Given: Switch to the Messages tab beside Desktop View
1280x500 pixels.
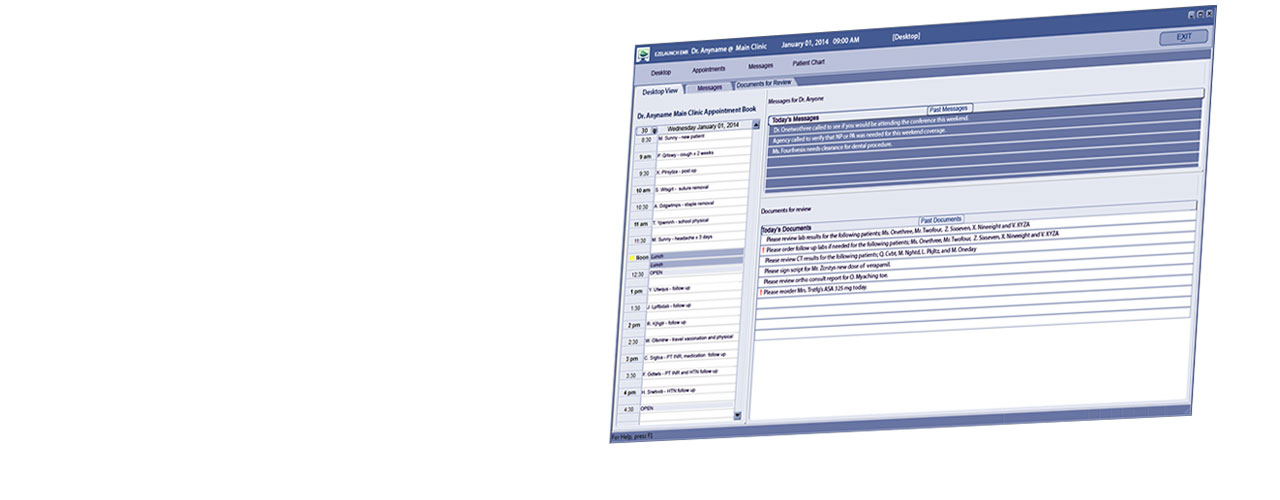Looking at the screenshot, I should pyautogui.click(x=710, y=88).
